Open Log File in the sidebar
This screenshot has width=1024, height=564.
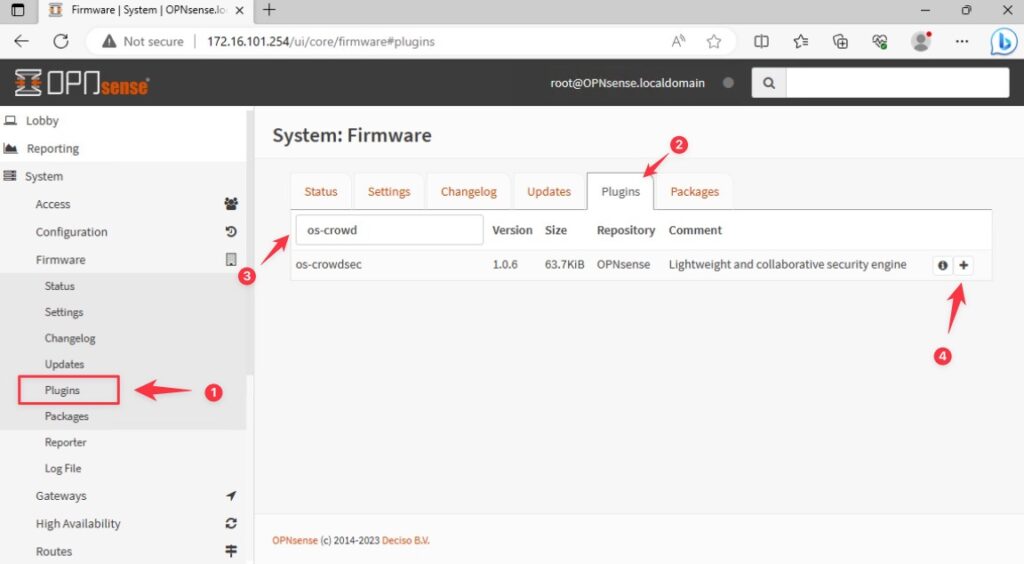coord(63,468)
